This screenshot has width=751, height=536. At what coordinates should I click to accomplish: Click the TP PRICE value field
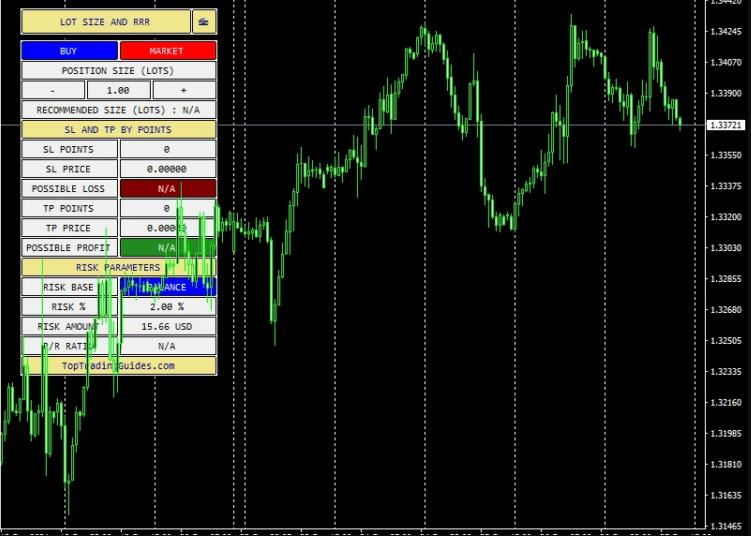click(168, 228)
